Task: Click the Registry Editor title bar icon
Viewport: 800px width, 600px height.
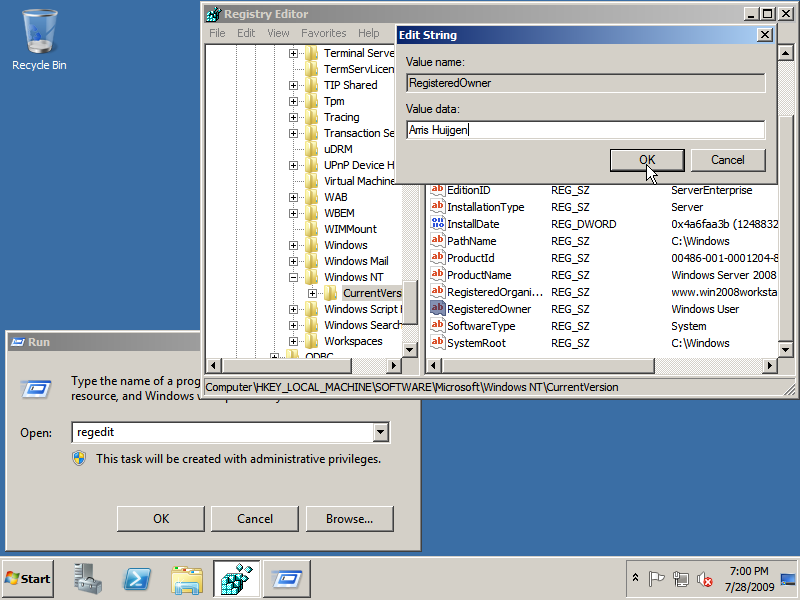Action: click(x=214, y=14)
